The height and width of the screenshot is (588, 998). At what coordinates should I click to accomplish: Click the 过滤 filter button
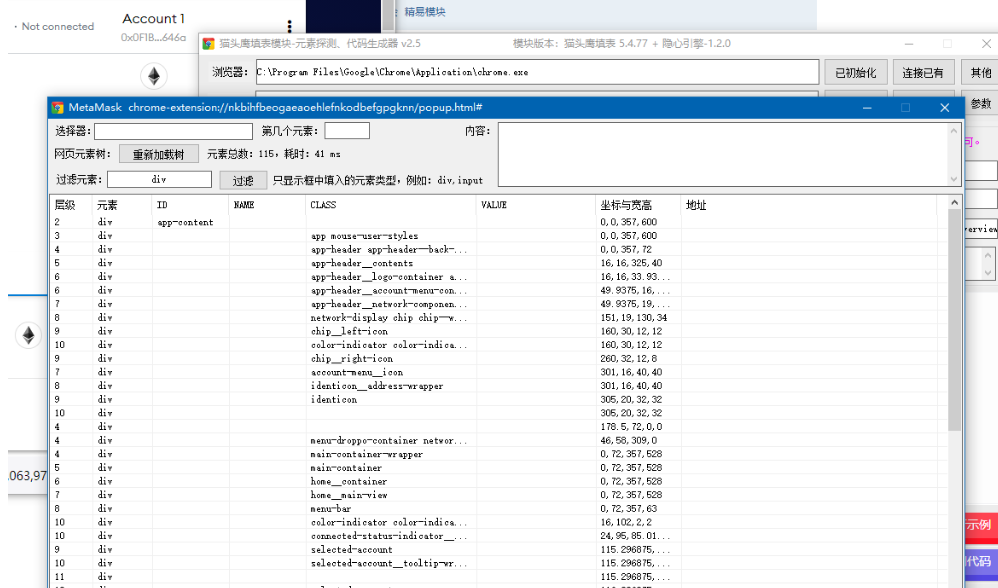pos(243,181)
